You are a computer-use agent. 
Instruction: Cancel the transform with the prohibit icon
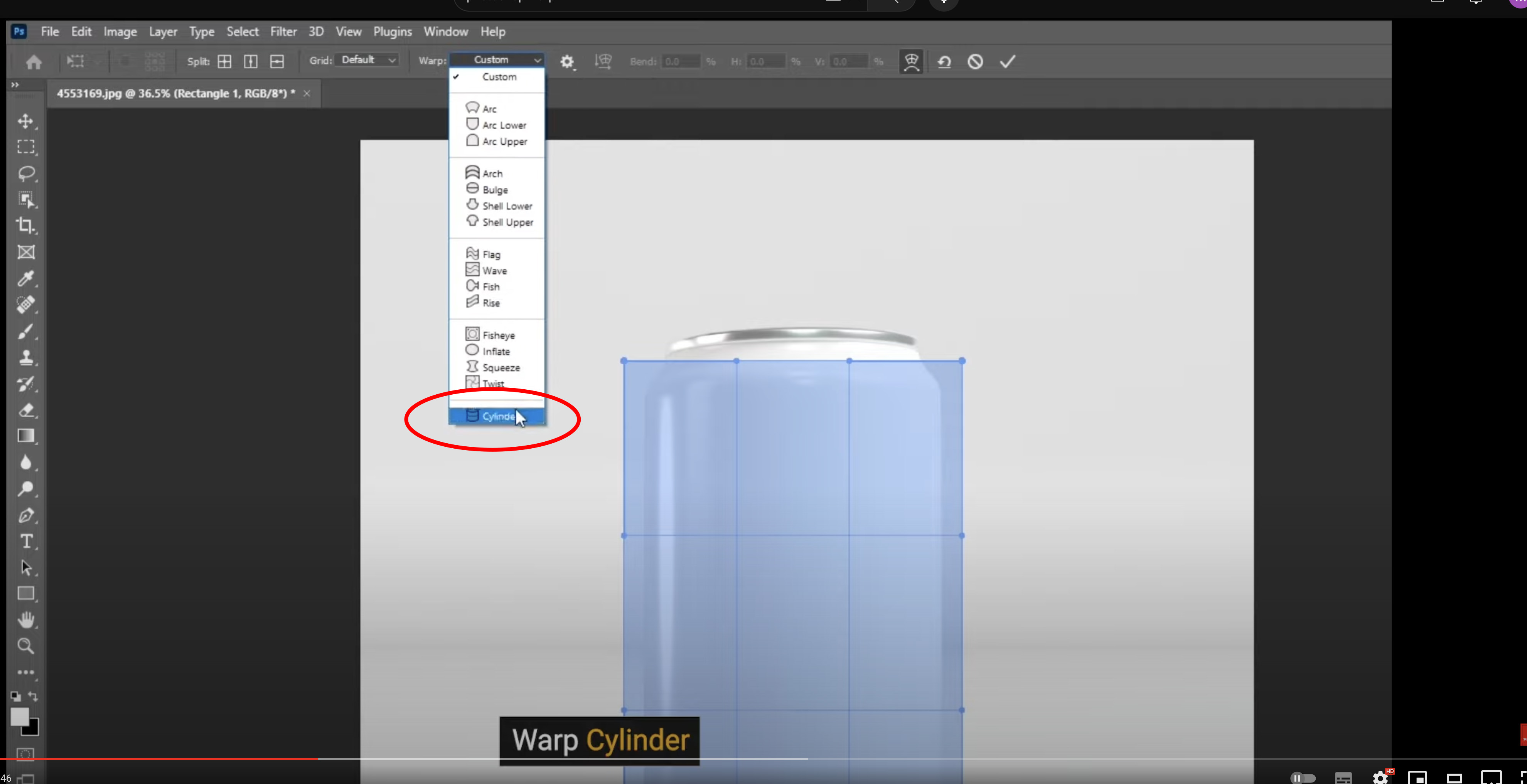tap(975, 61)
